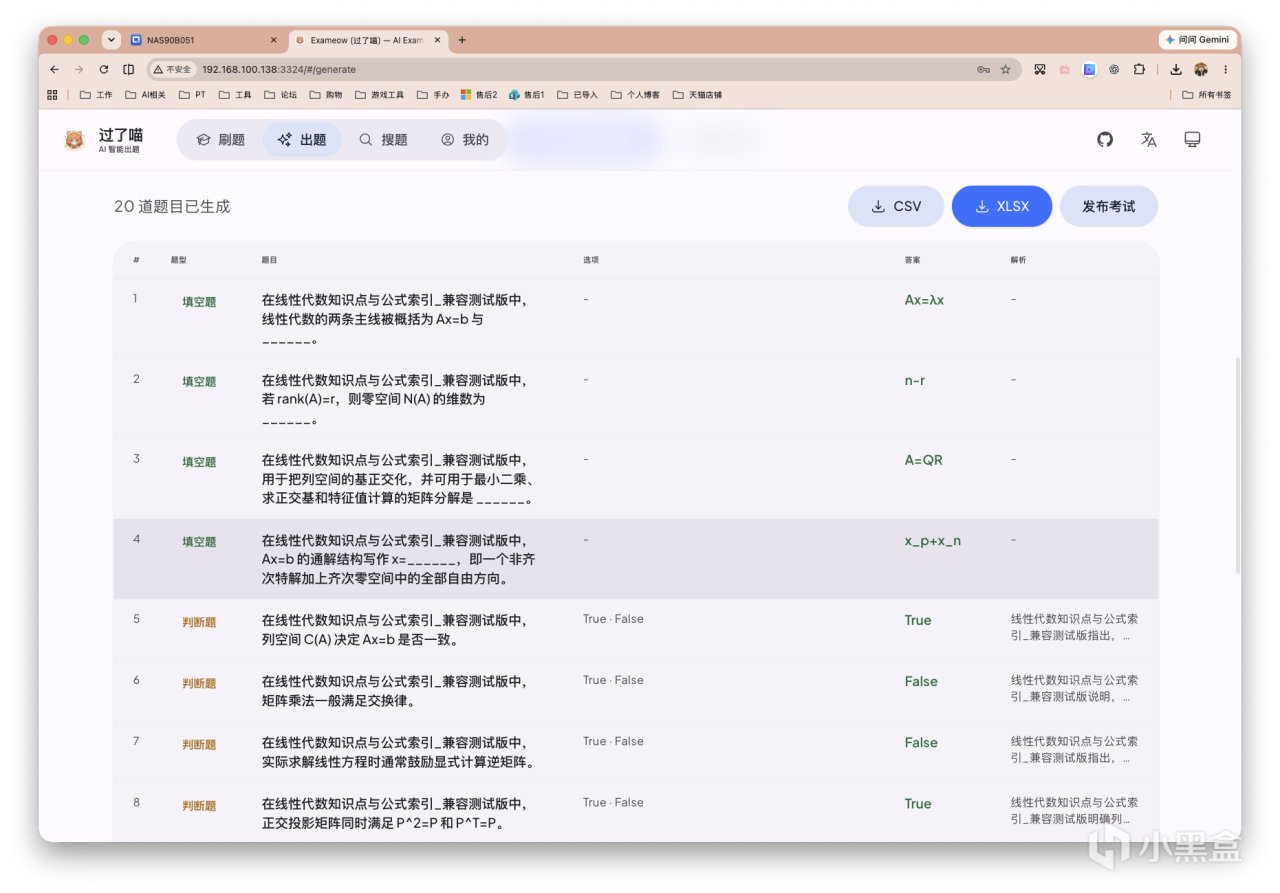This screenshot has height=893, width=1280.
Task: Click the grey round extension icon beside the puzzle
Action: click(x=1114, y=69)
